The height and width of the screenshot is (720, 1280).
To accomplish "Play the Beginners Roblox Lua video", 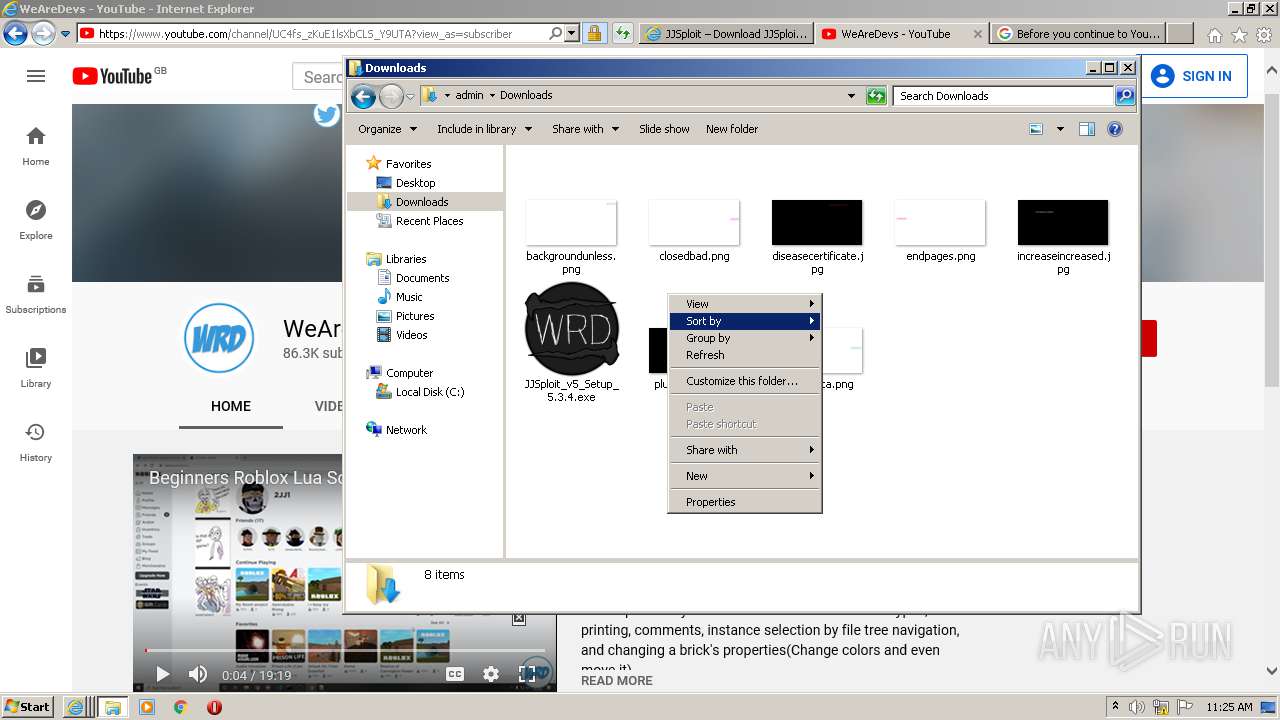I will pyautogui.click(x=162, y=674).
